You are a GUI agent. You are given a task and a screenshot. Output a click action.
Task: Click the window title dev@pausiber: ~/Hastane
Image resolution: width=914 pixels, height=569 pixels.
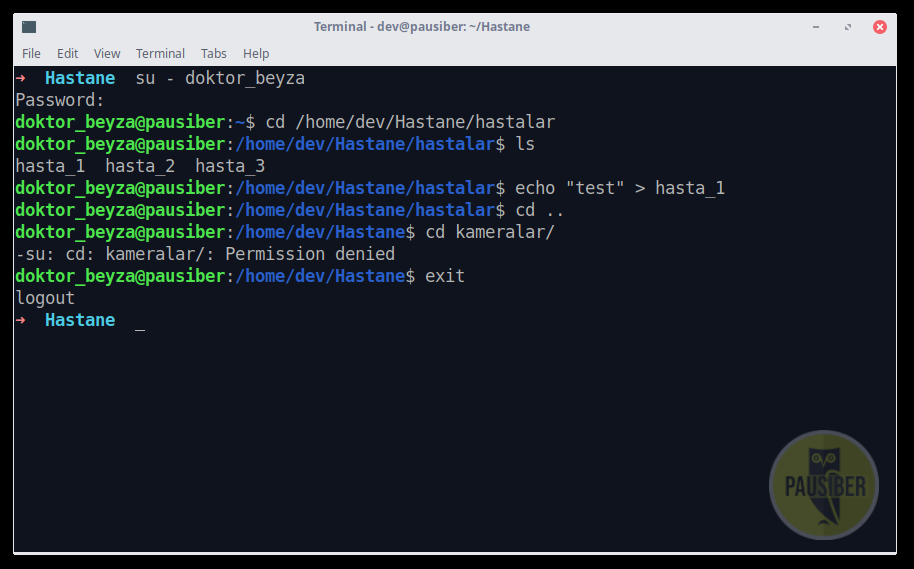point(422,27)
